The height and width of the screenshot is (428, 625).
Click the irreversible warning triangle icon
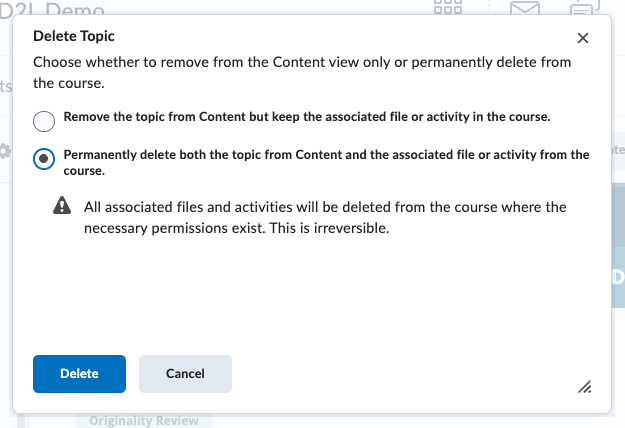tap(63, 208)
